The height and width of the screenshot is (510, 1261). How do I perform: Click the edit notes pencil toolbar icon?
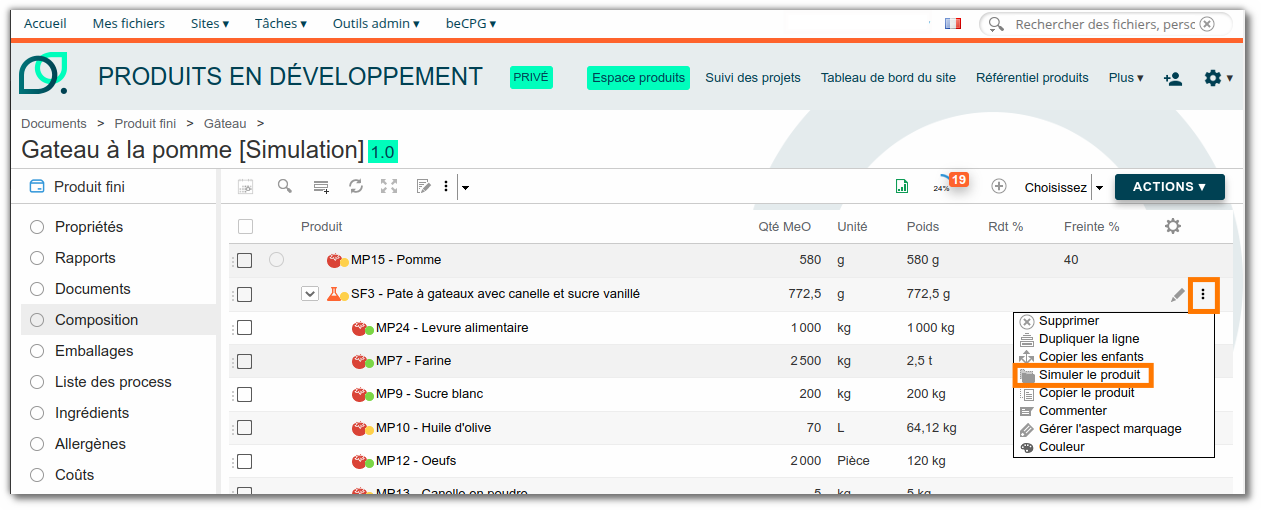click(423, 186)
